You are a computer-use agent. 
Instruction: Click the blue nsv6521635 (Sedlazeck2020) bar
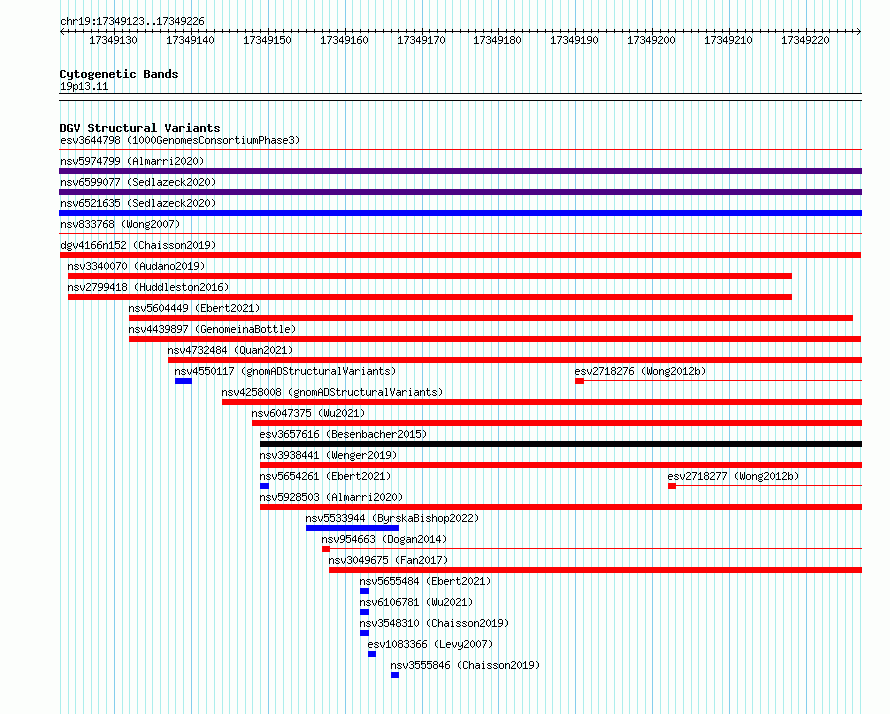460,213
